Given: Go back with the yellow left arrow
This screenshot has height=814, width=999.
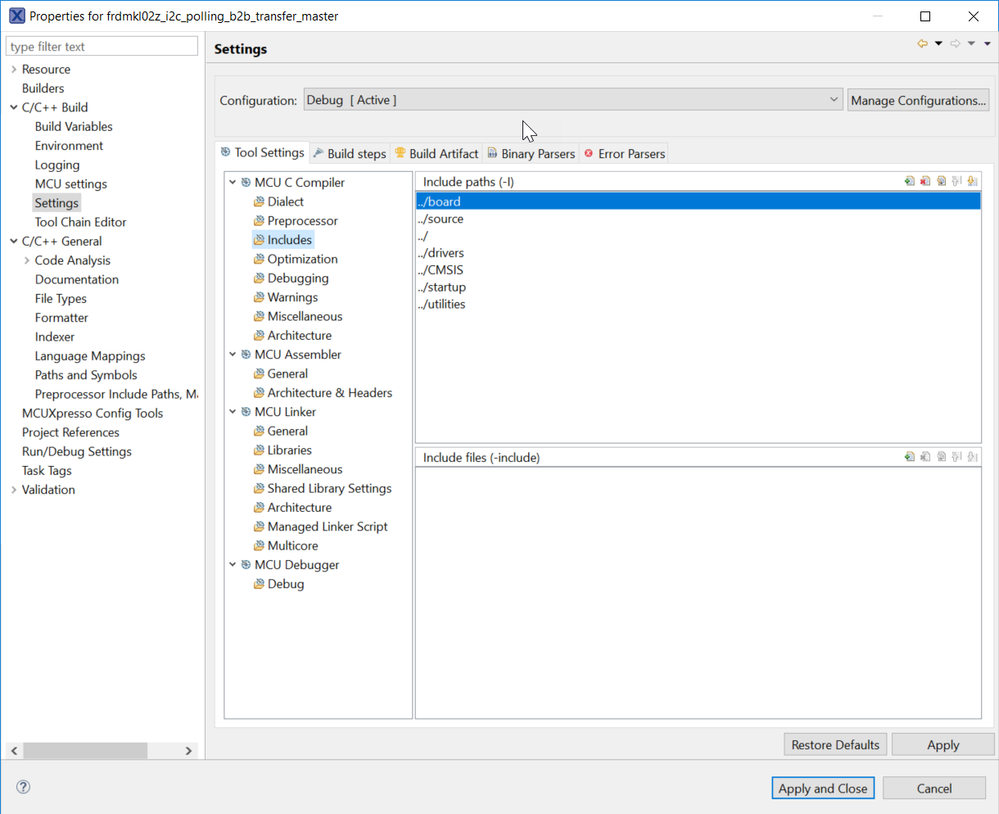Looking at the screenshot, I should 922,43.
